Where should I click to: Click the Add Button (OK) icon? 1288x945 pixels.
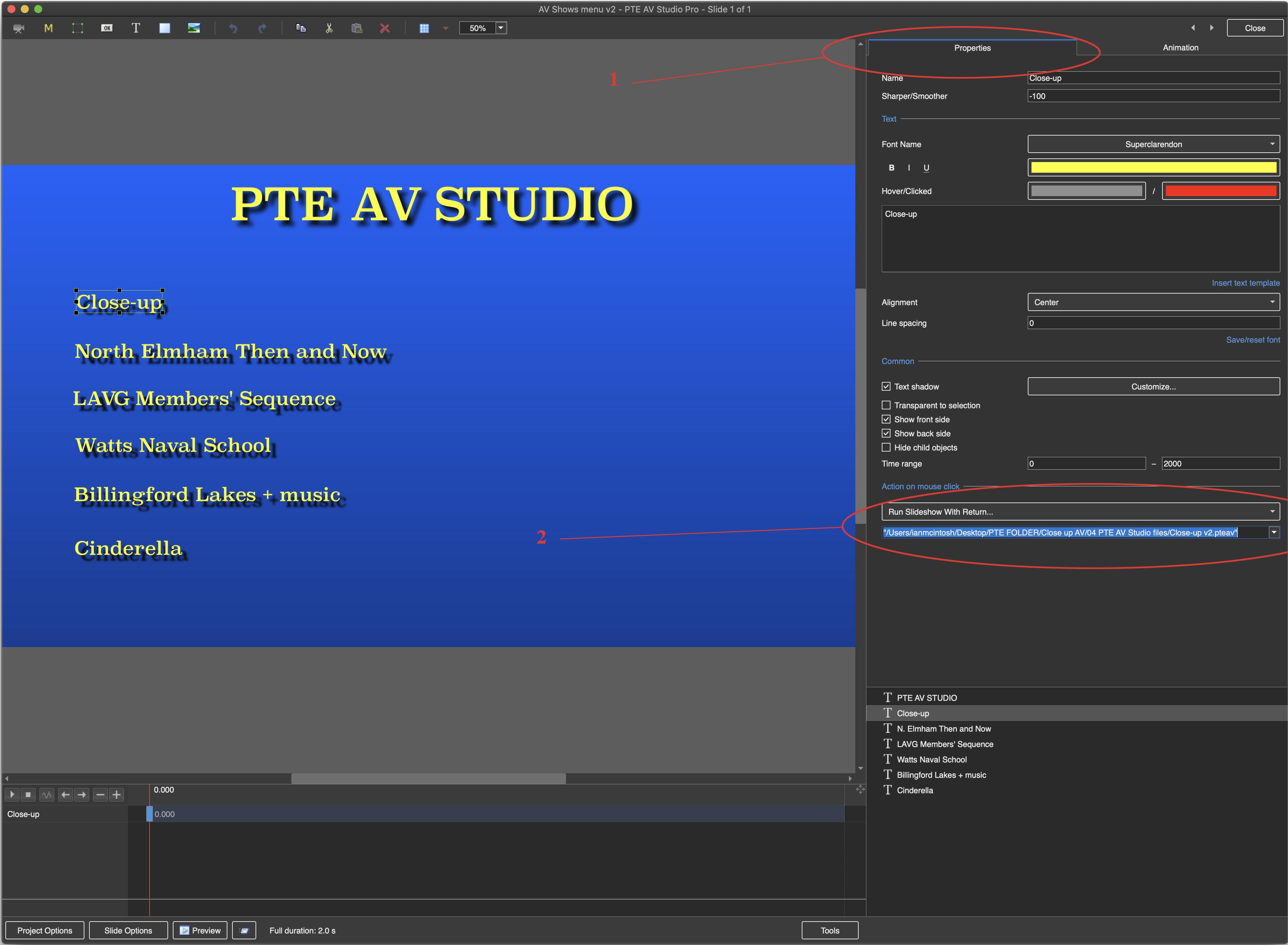tap(106, 28)
